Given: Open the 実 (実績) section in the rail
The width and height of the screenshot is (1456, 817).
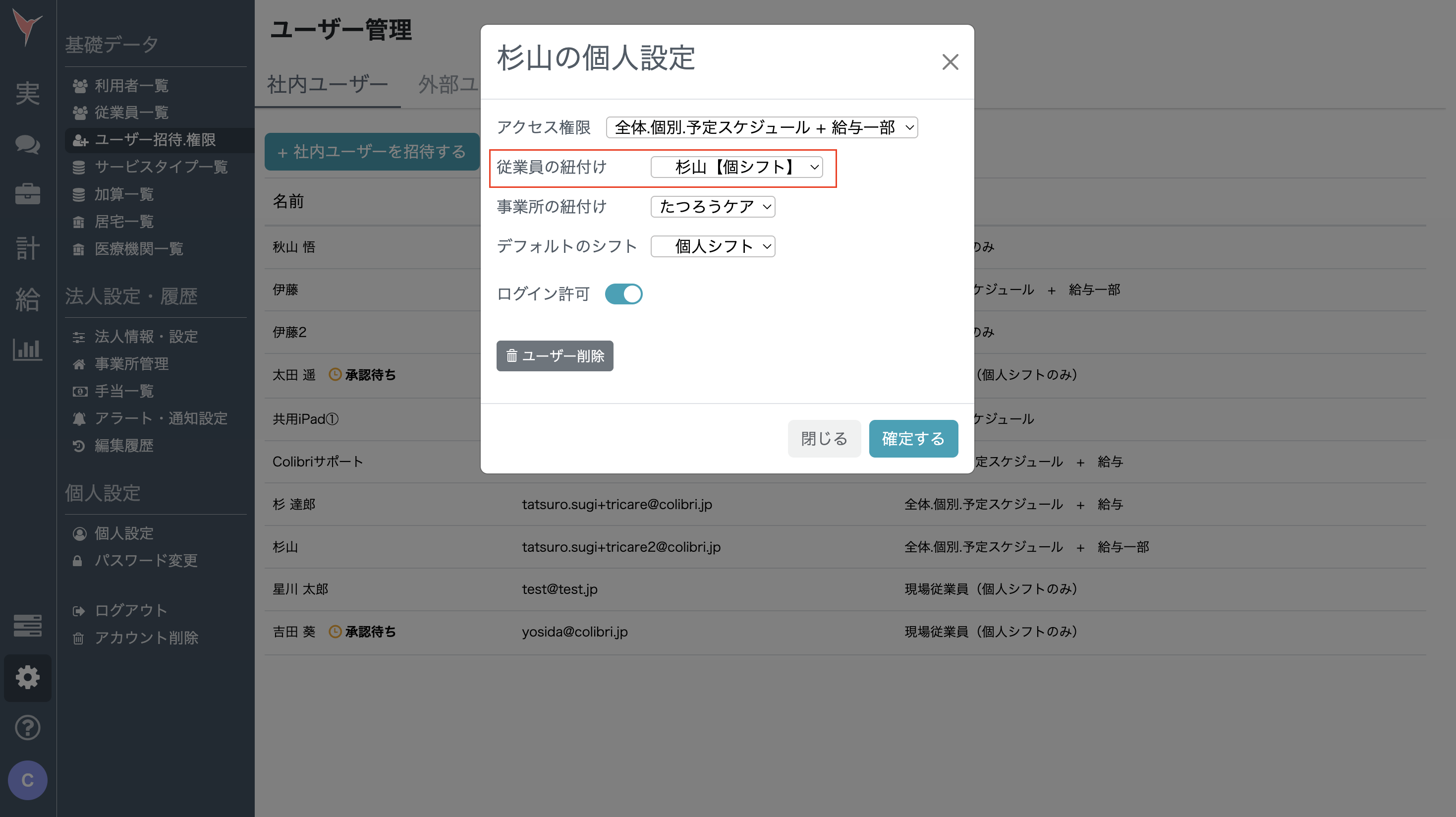Looking at the screenshot, I should tap(28, 94).
